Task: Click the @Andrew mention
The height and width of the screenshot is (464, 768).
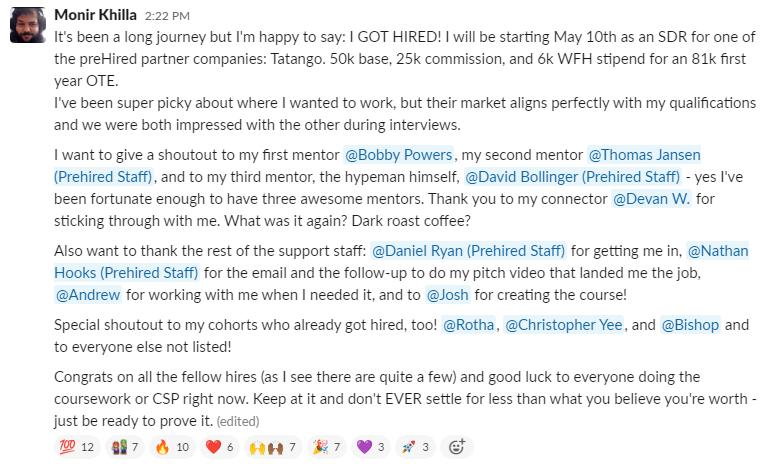Action: [x=88, y=294]
